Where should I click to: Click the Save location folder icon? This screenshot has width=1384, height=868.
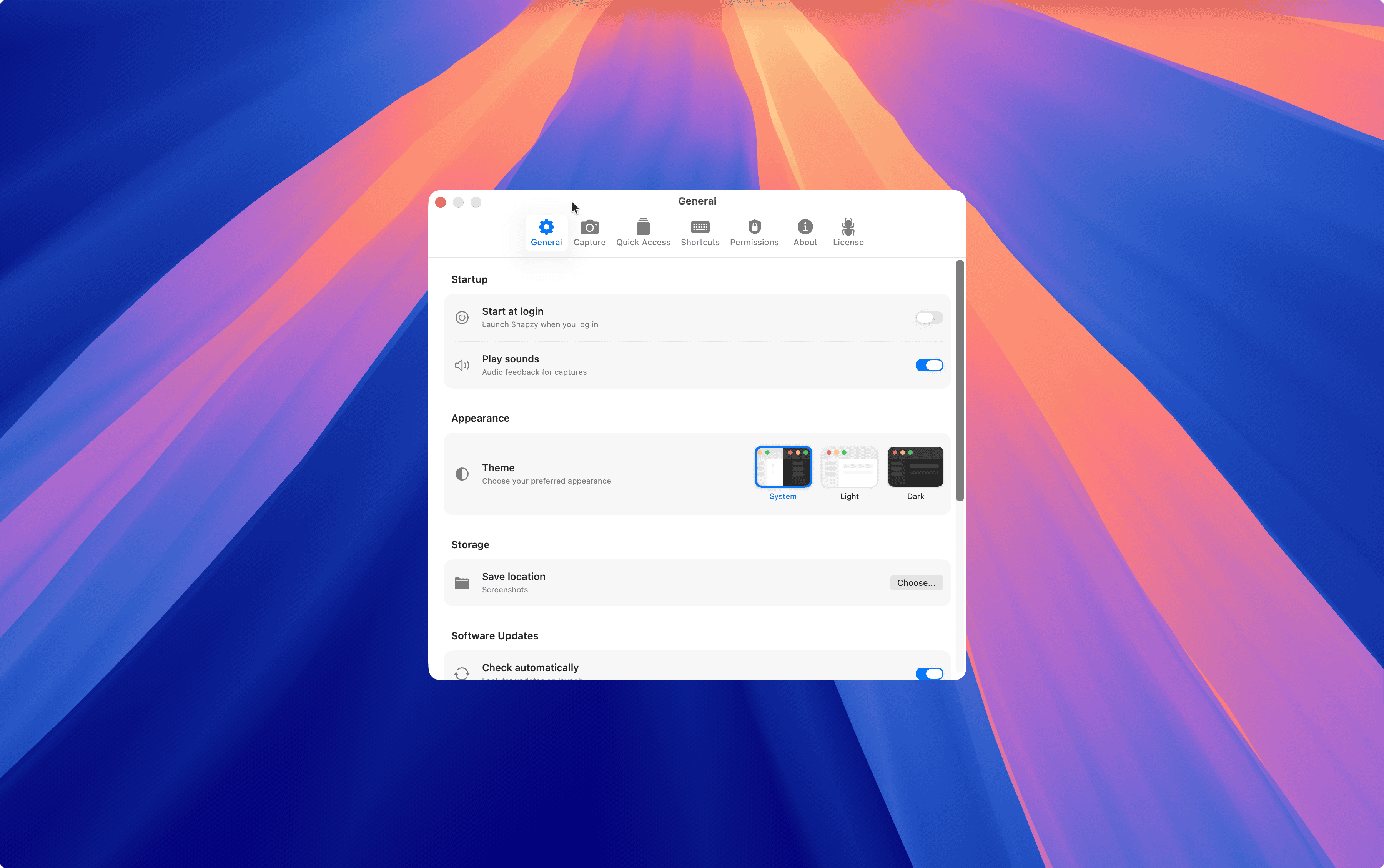click(x=461, y=583)
